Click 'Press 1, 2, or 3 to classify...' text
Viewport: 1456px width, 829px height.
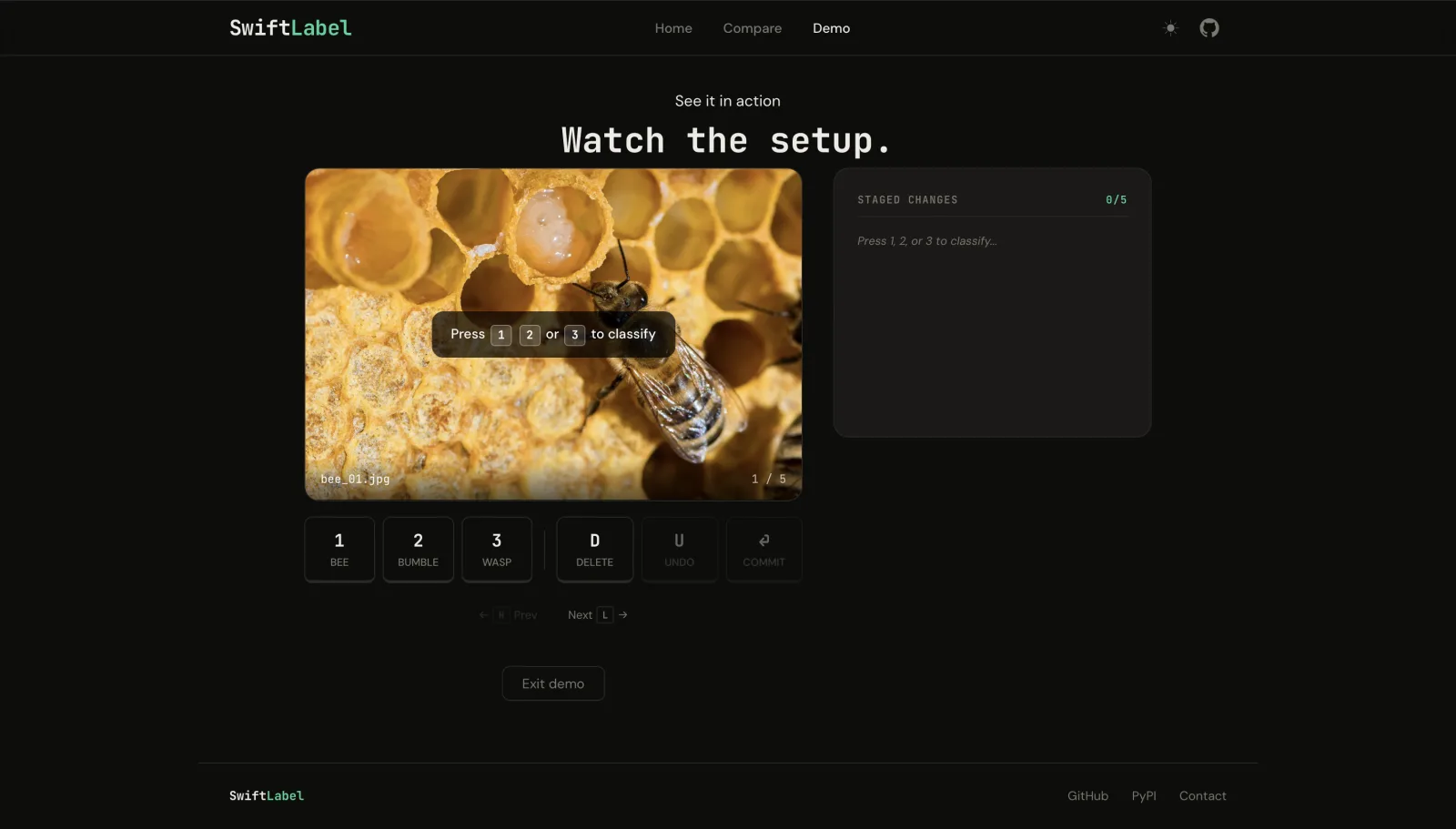pos(927,241)
